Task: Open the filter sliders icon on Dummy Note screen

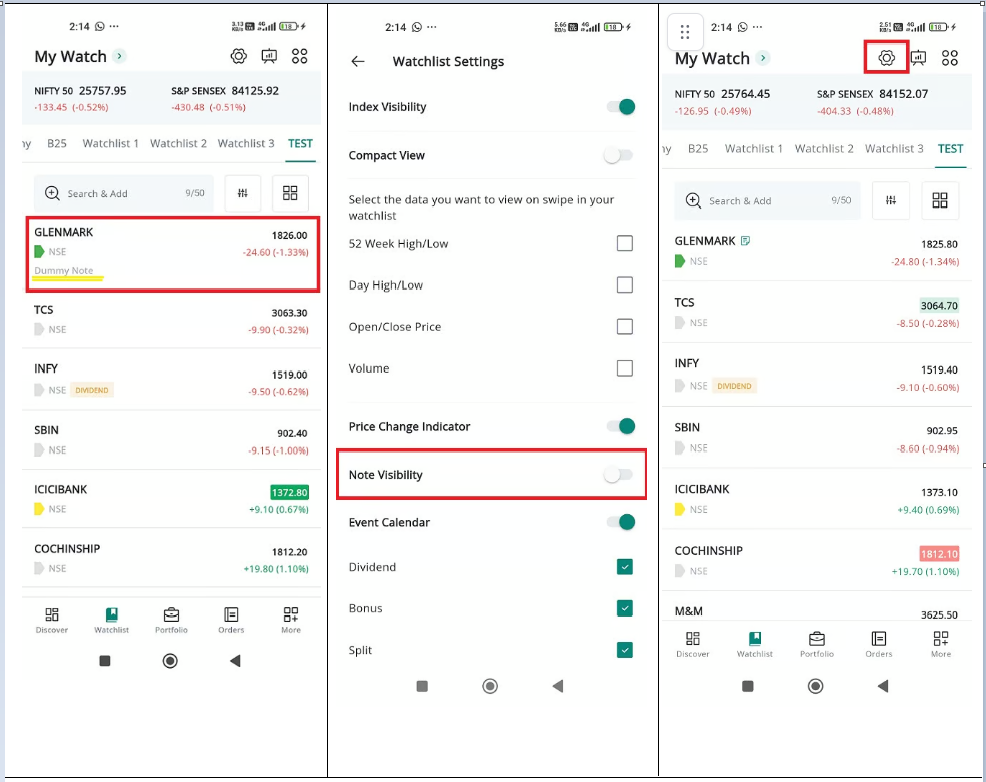Action: click(243, 193)
